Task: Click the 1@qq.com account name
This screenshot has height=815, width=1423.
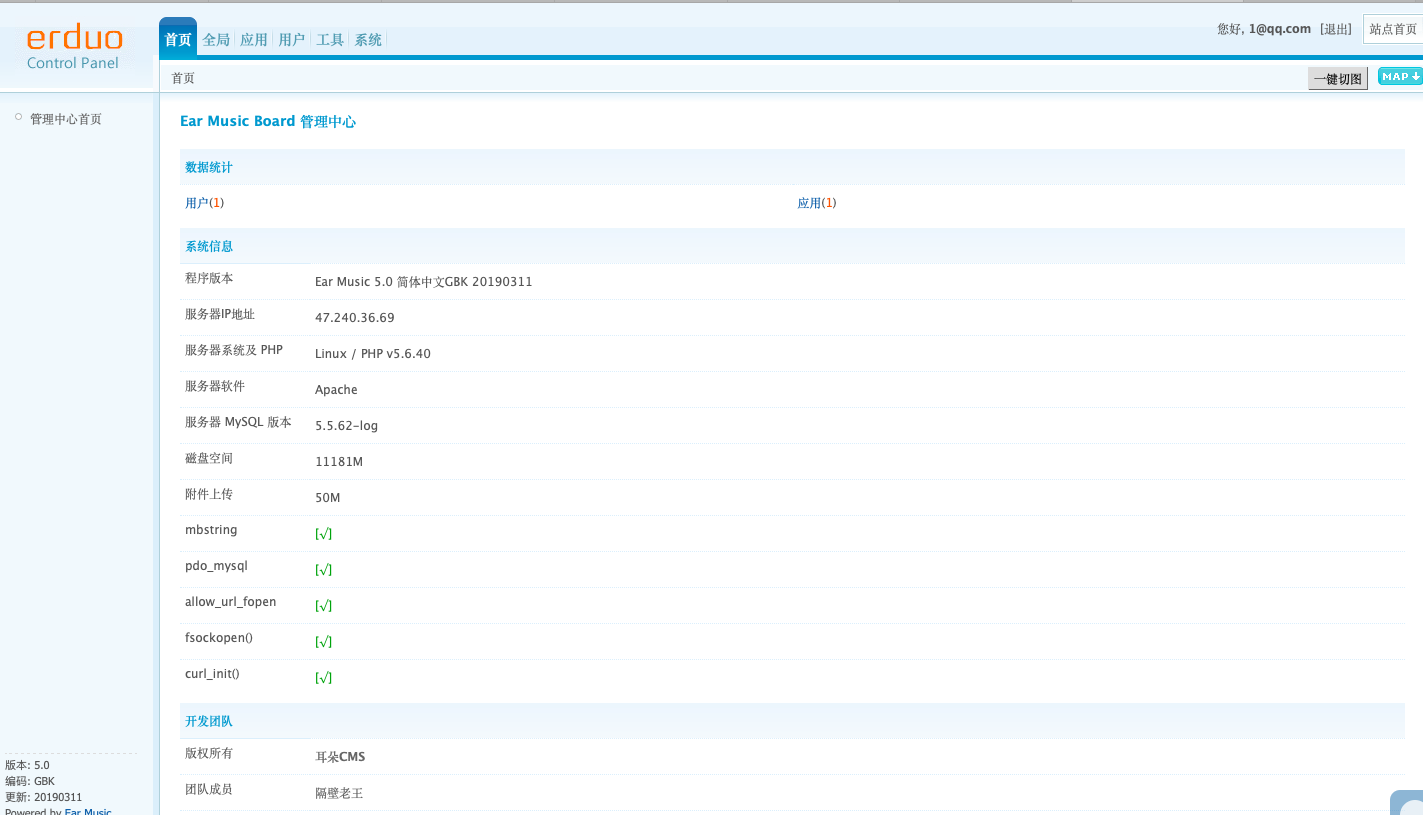Action: point(1279,29)
